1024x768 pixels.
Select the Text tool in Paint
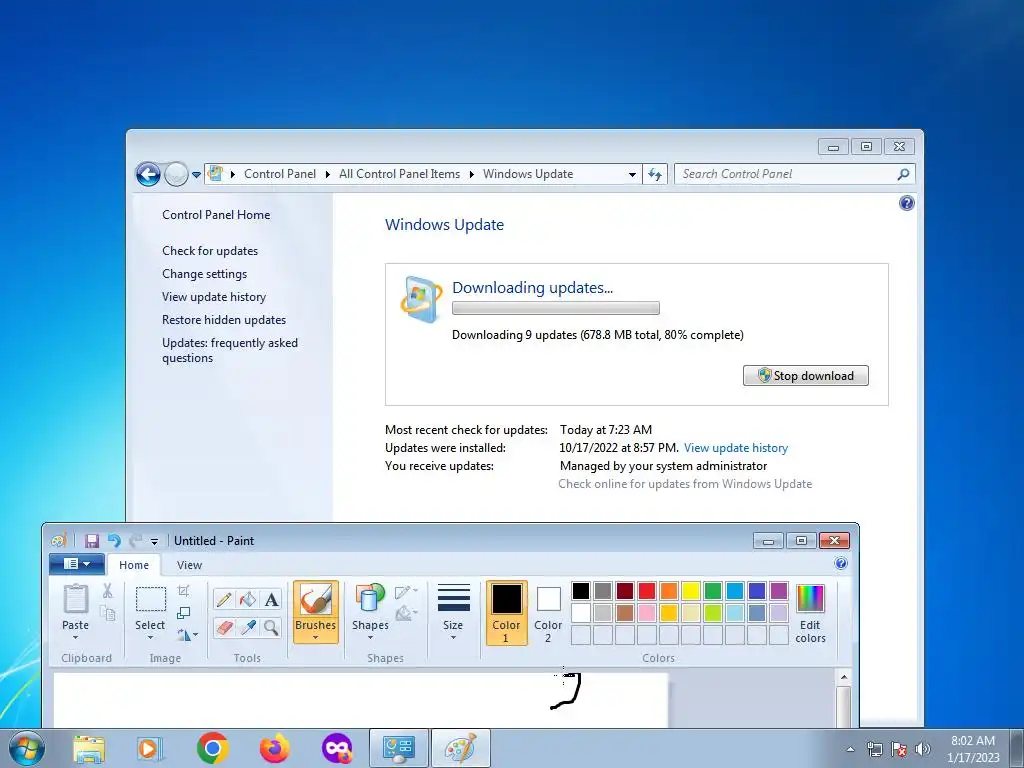tap(272, 599)
